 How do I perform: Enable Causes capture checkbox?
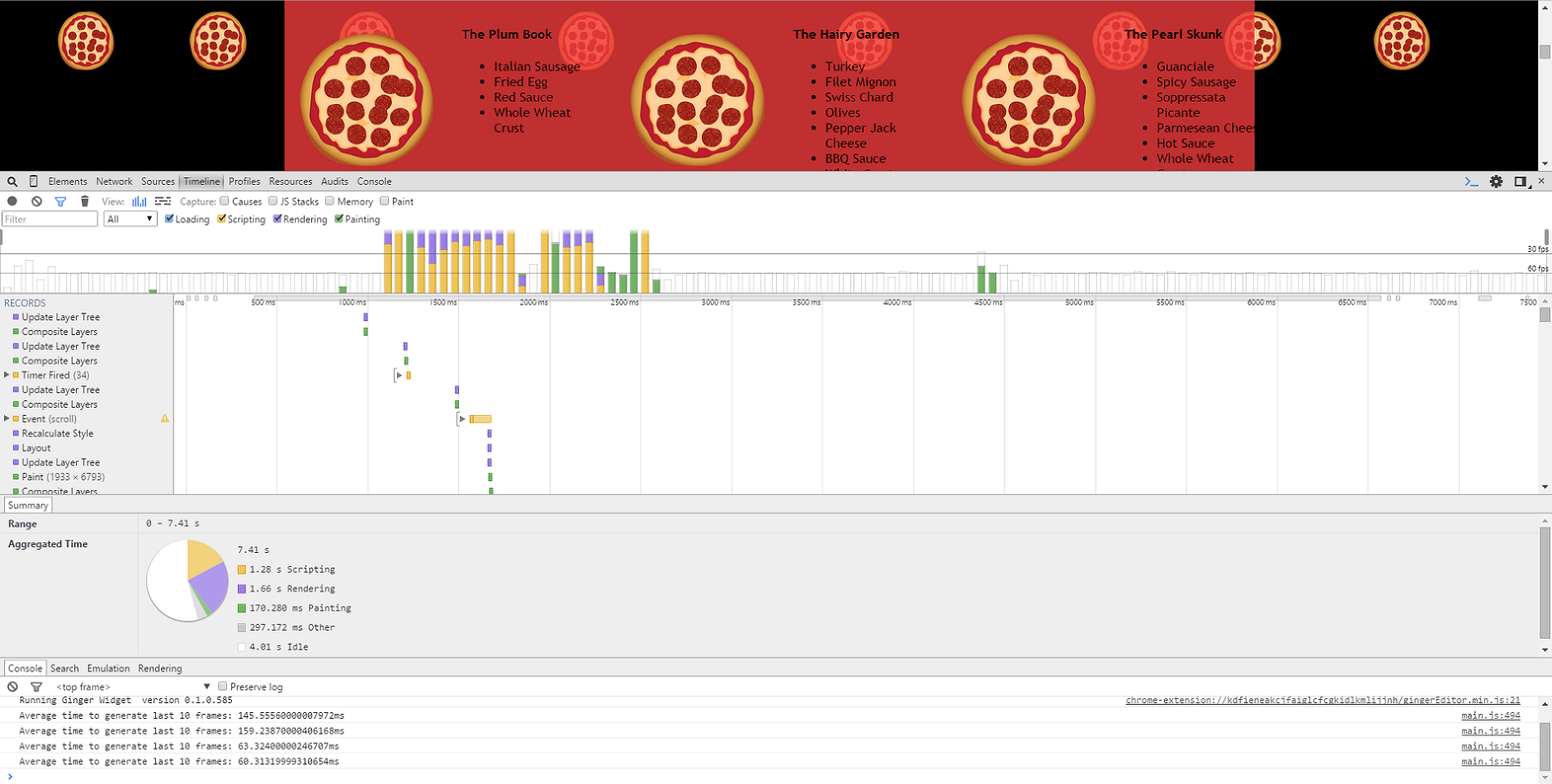click(x=225, y=201)
